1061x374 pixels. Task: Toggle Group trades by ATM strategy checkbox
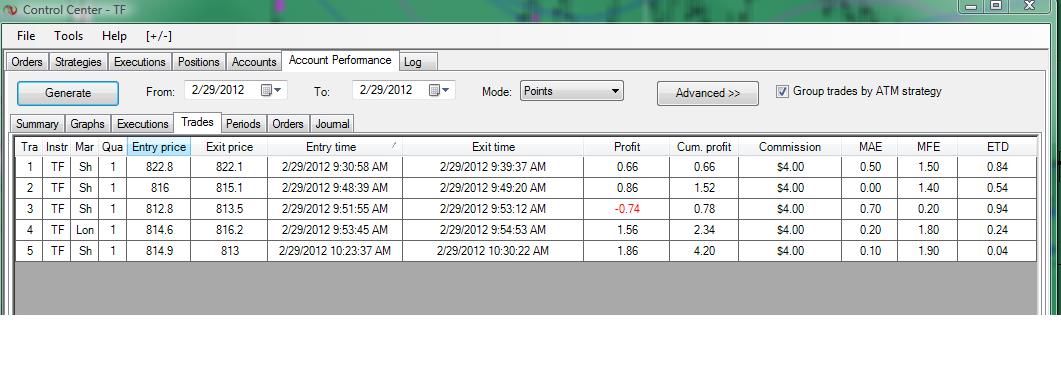782,91
